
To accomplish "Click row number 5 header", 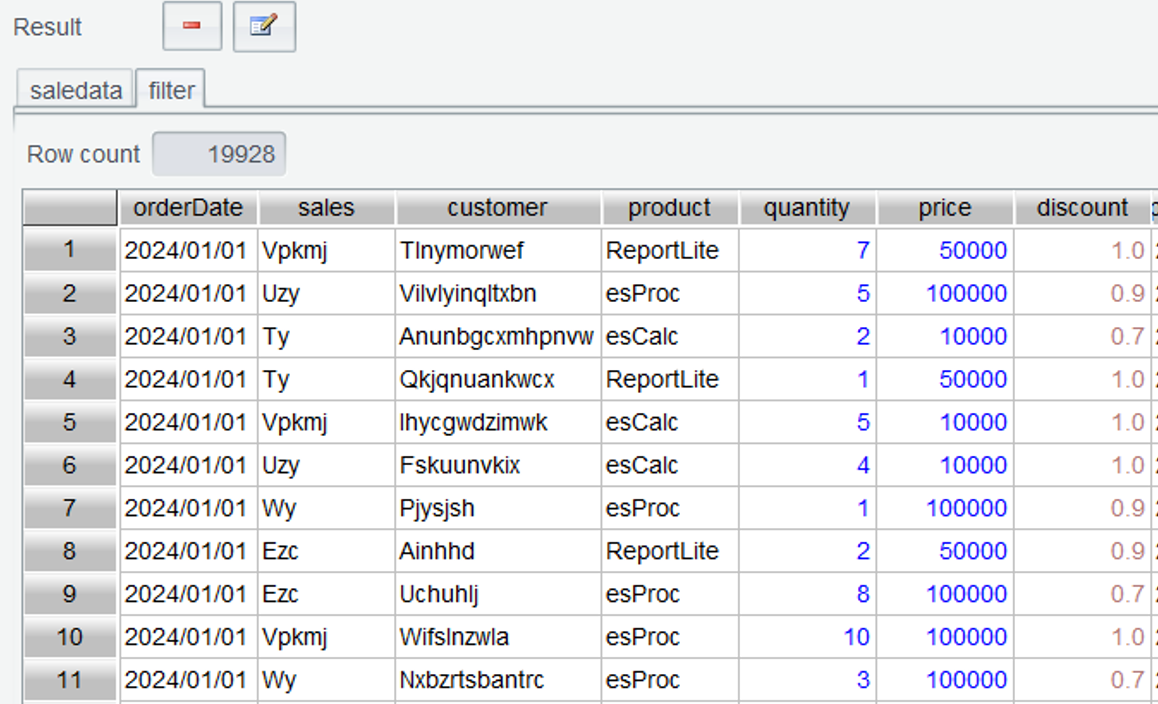I will pos(69,422).
